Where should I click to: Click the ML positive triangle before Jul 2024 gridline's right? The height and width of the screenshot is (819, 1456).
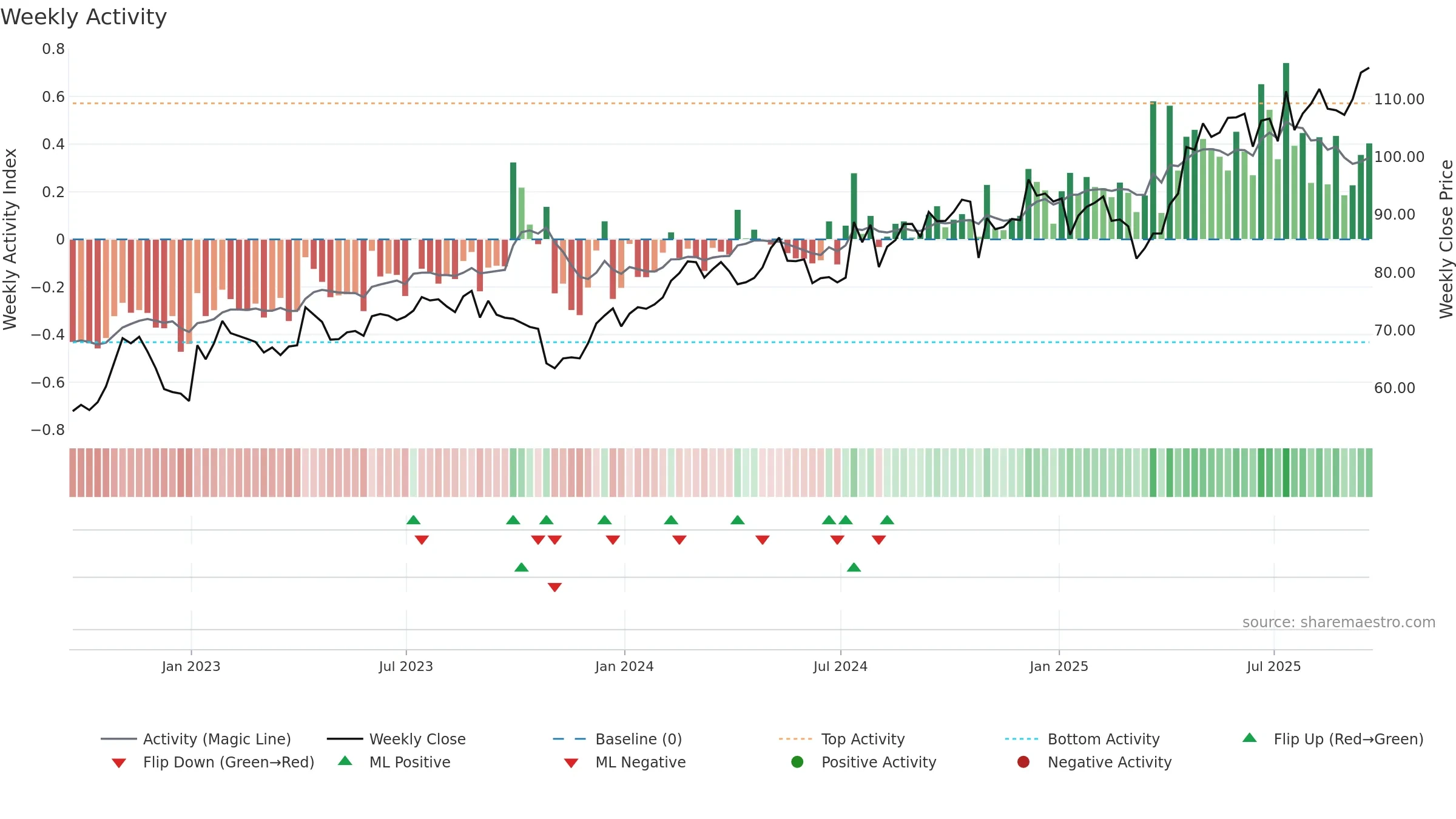tap(854, 567)
